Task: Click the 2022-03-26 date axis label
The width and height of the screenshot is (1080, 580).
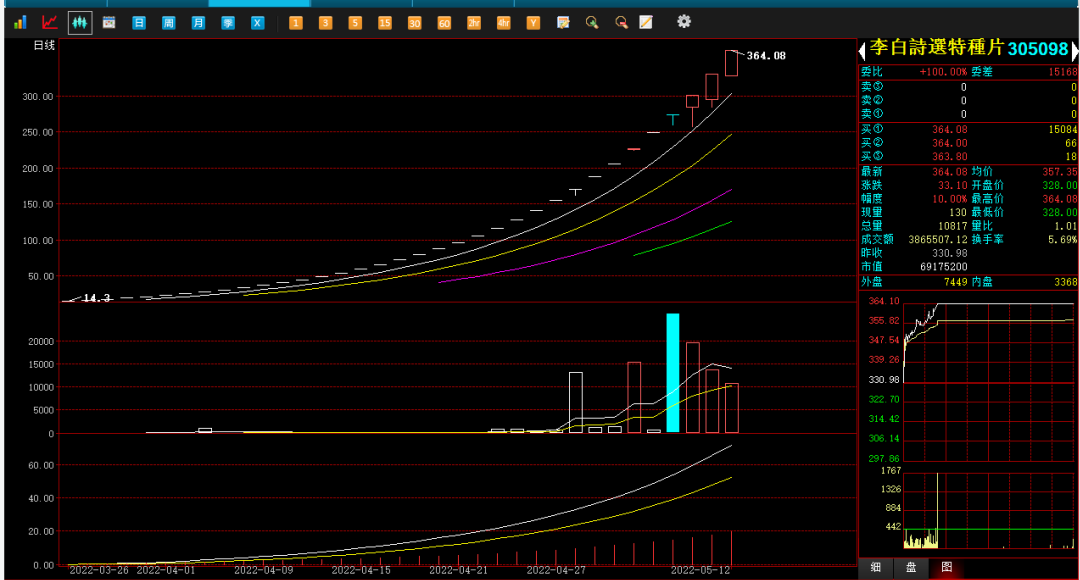Action: click(x=98, y=570)
